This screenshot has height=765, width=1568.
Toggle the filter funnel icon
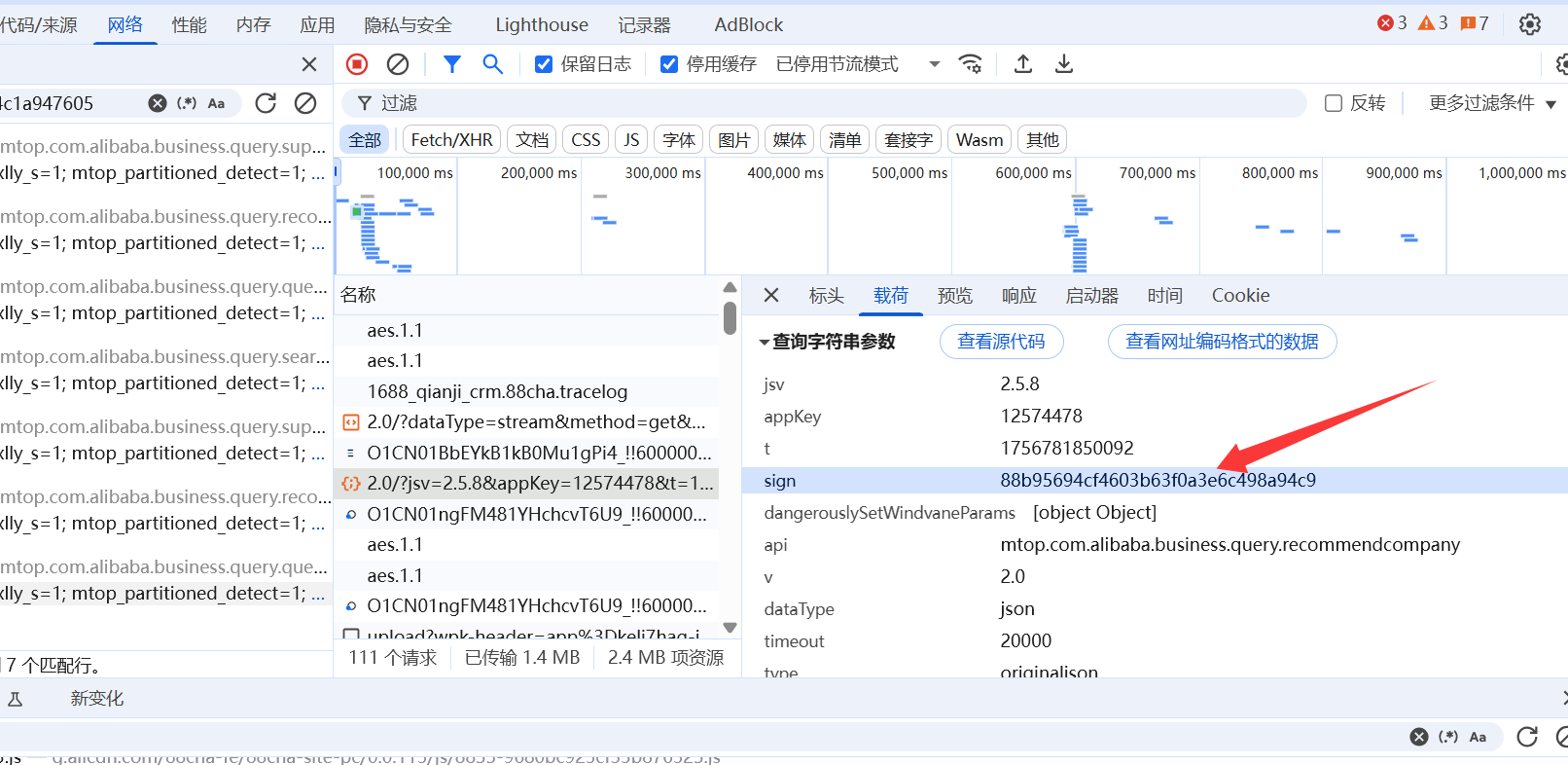452,64
